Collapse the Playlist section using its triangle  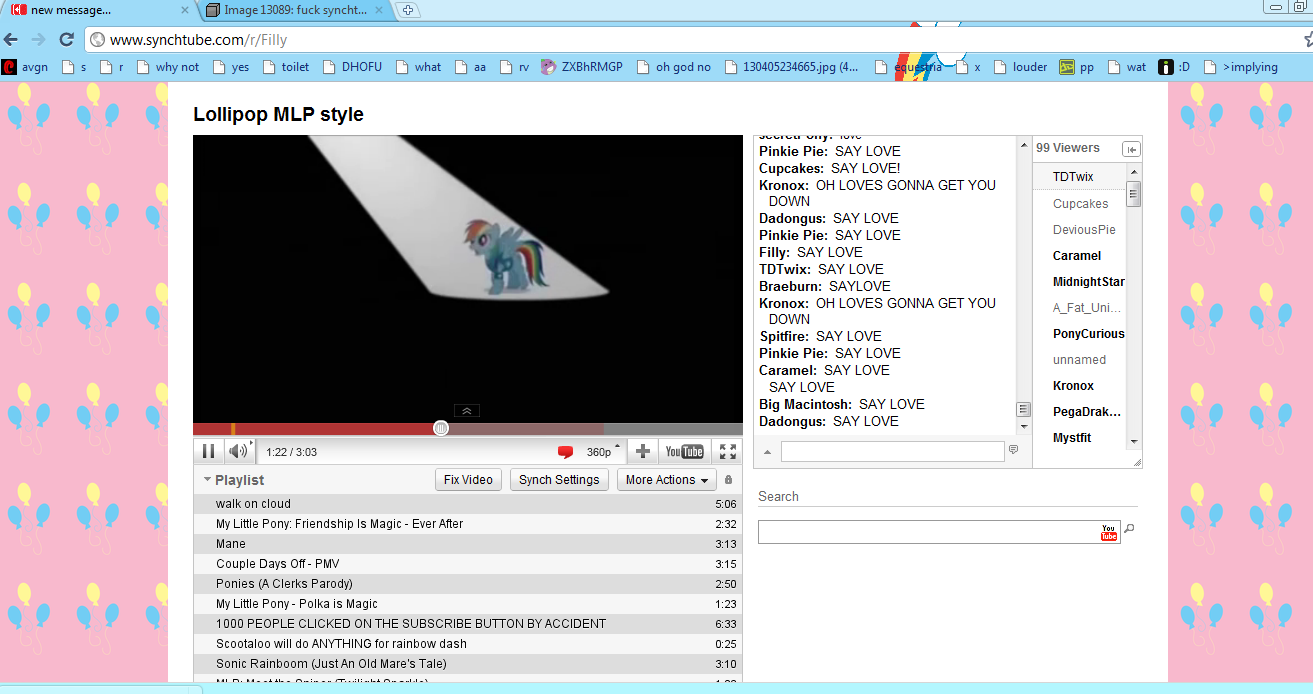pos(207,480)
